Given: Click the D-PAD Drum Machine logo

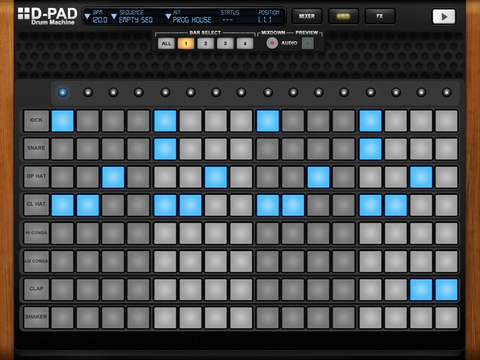Looking at the screenshot, I should pos(47,16).
